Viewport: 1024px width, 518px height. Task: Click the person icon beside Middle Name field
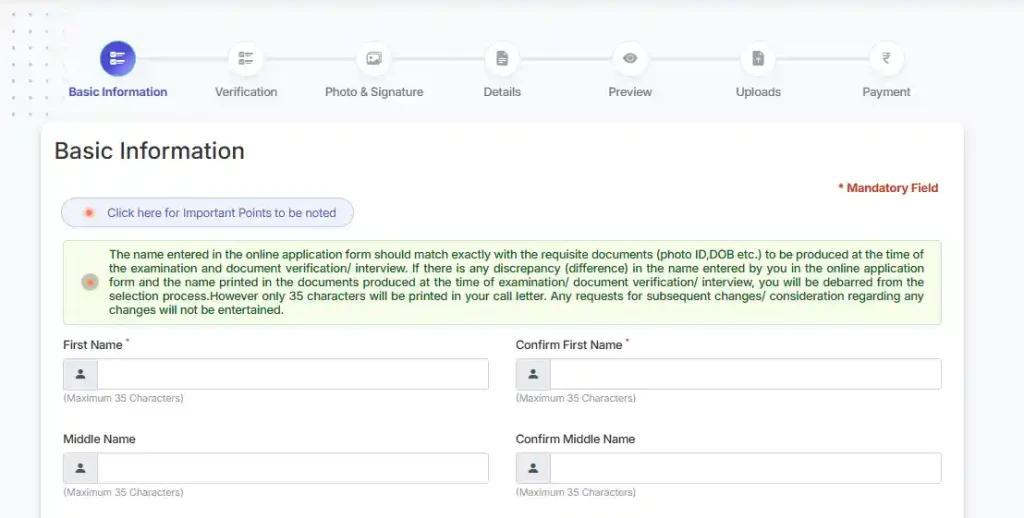80,468
